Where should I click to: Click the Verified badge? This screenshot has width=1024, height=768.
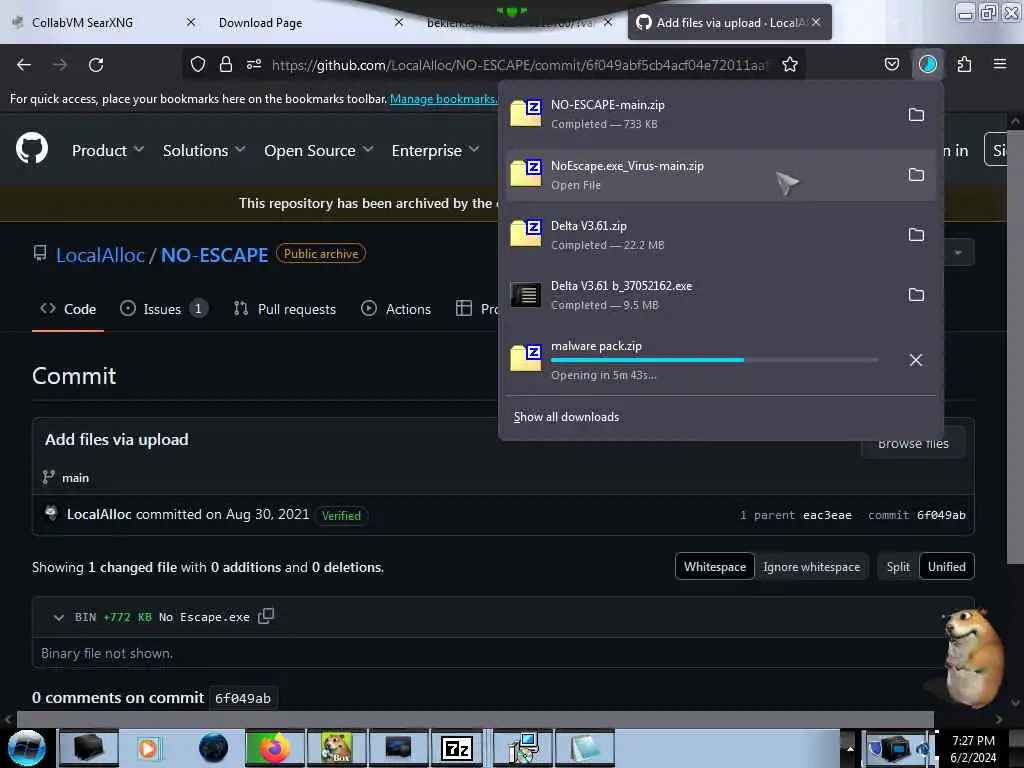pyautogui.click(x=341, y=515)
